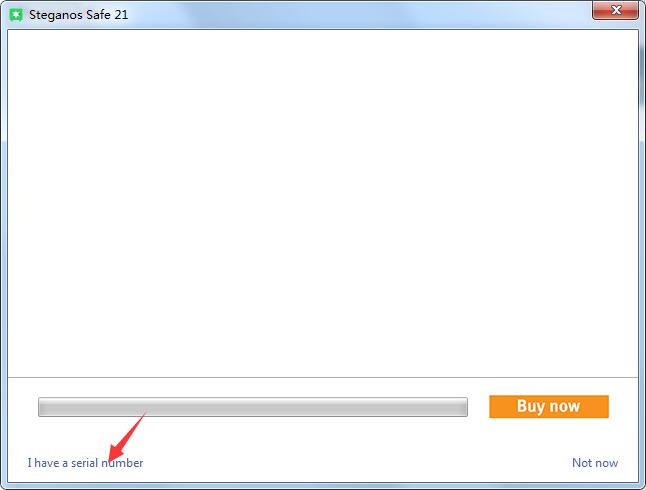This screenshot has width=646, height=490.
Task: Click the word serial in the bottom link
Action: tap(84, 463)
